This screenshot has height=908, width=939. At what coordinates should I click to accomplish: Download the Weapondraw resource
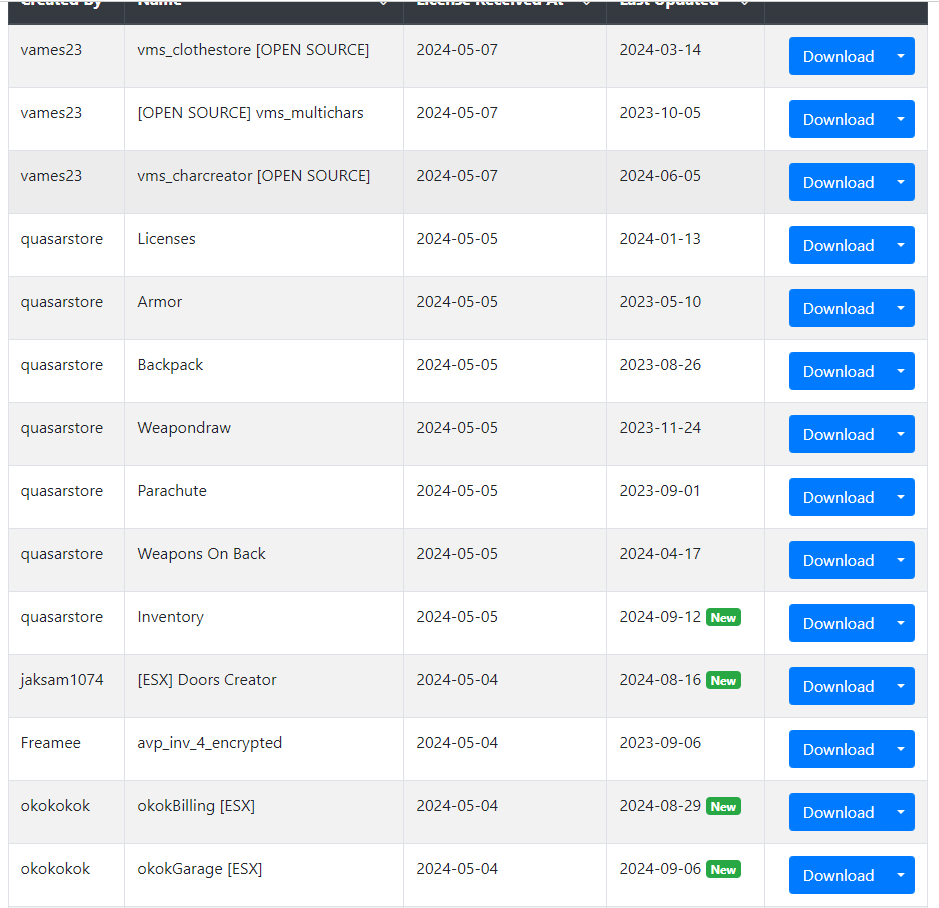(838, 434)
